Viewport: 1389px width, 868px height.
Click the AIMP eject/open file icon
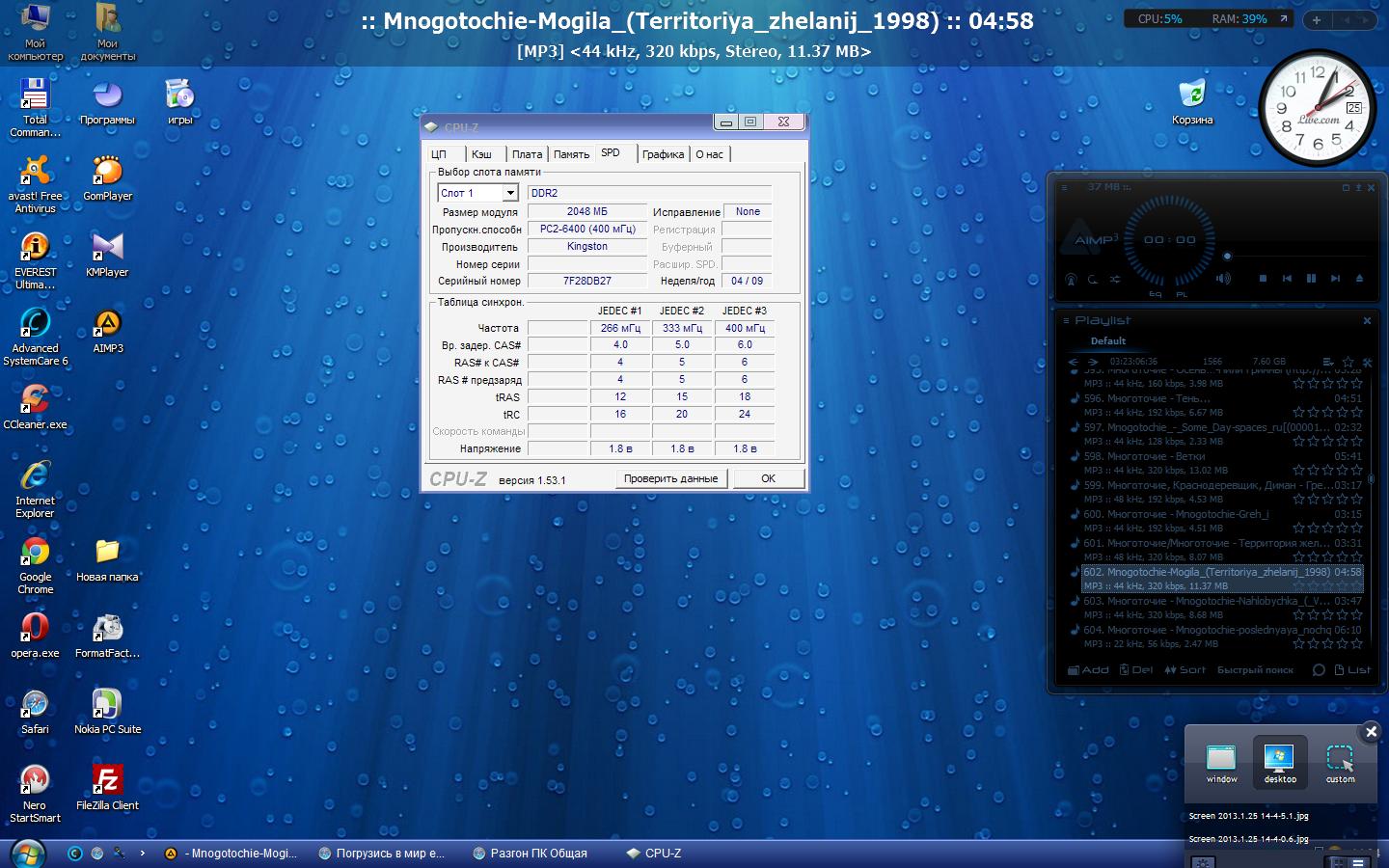[x=1359, y=279]
